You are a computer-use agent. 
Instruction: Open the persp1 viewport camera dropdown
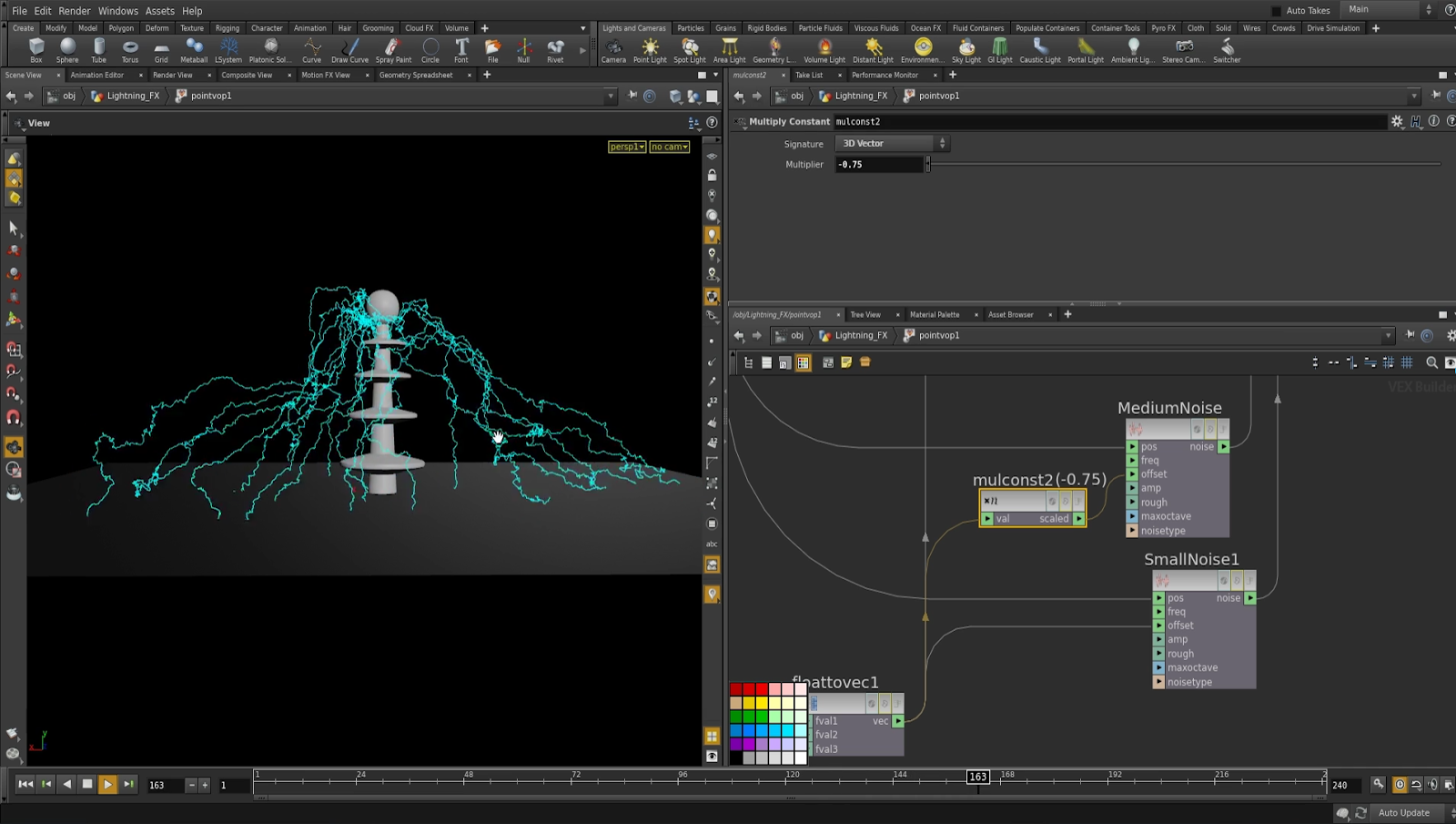click(x=626, y=146)
